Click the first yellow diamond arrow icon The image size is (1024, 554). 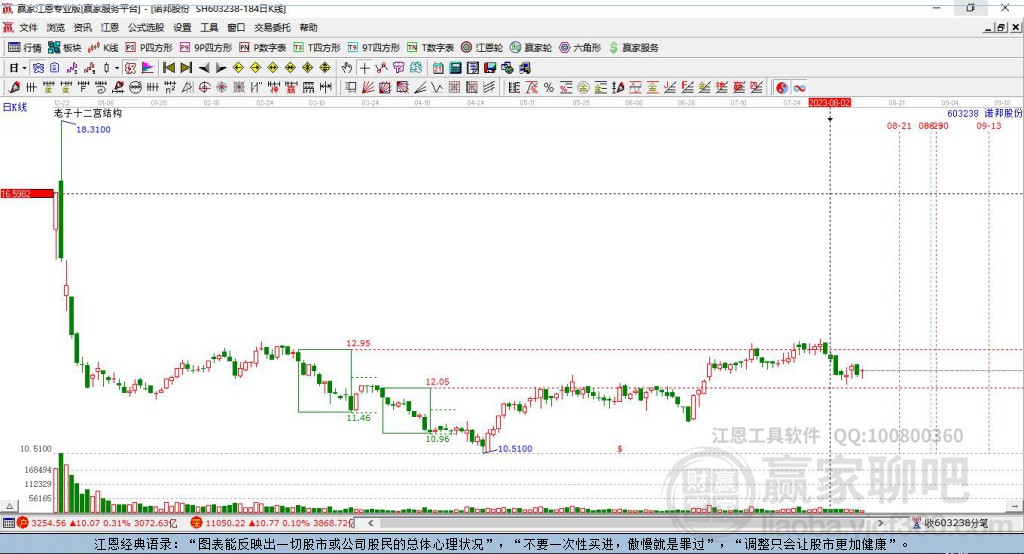(238, 68)
